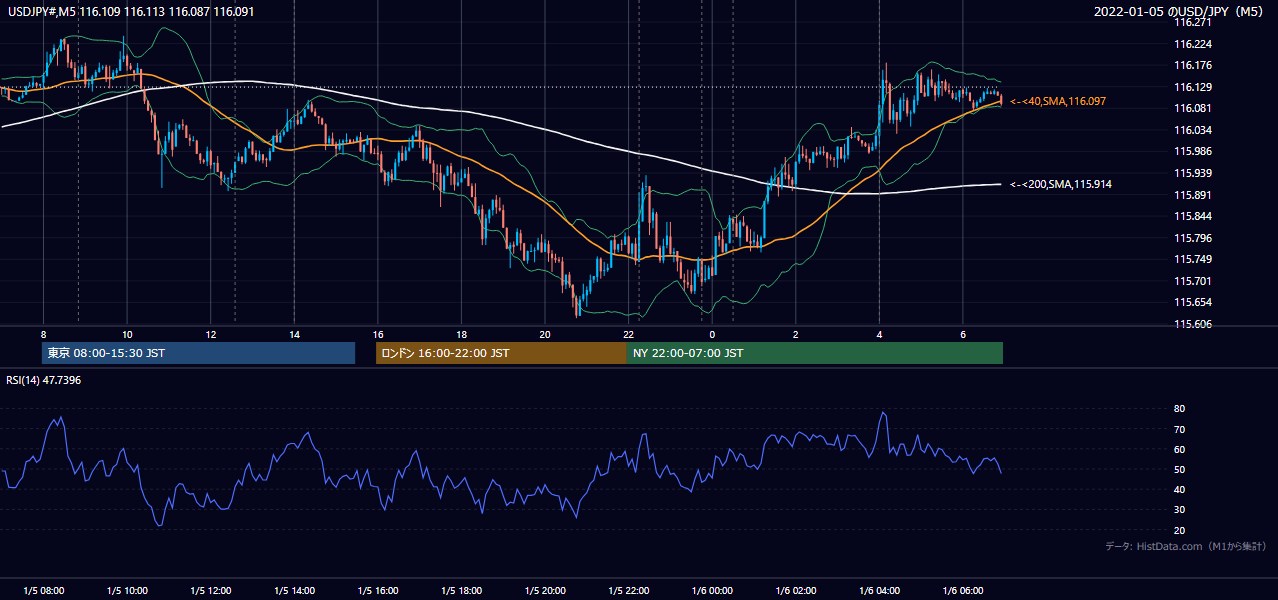
Task: Click the 200 SMA 115.914 label
Action: coord(1061,184)
